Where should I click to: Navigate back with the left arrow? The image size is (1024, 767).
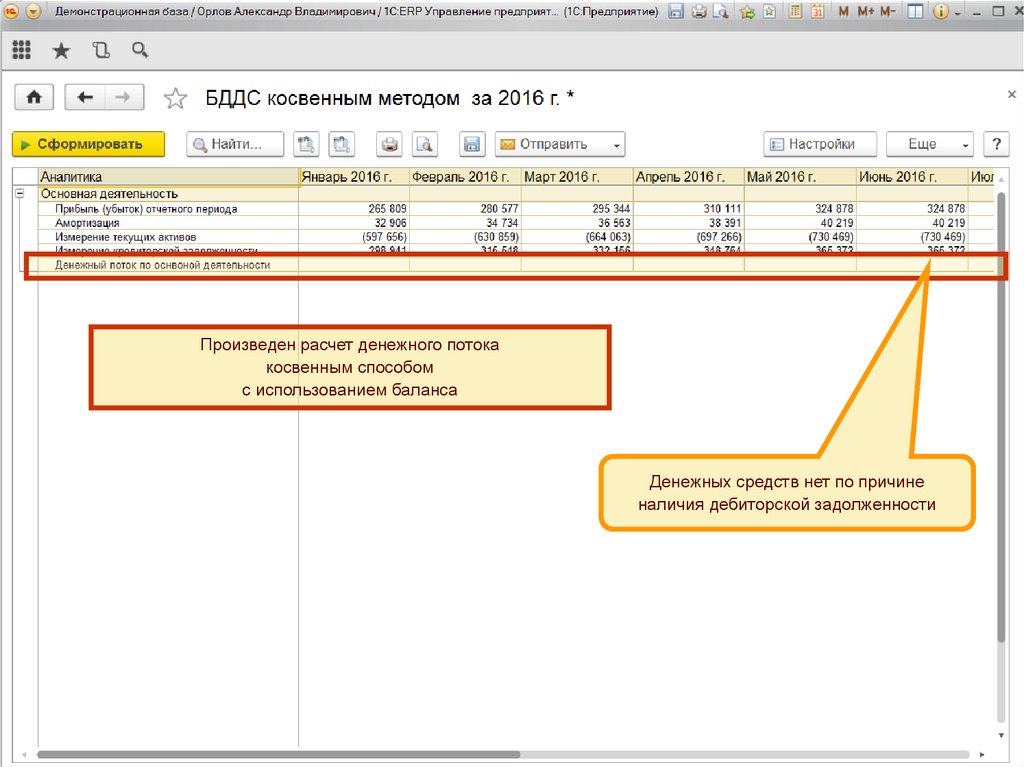pyautogui.click(x=85, y=97)
